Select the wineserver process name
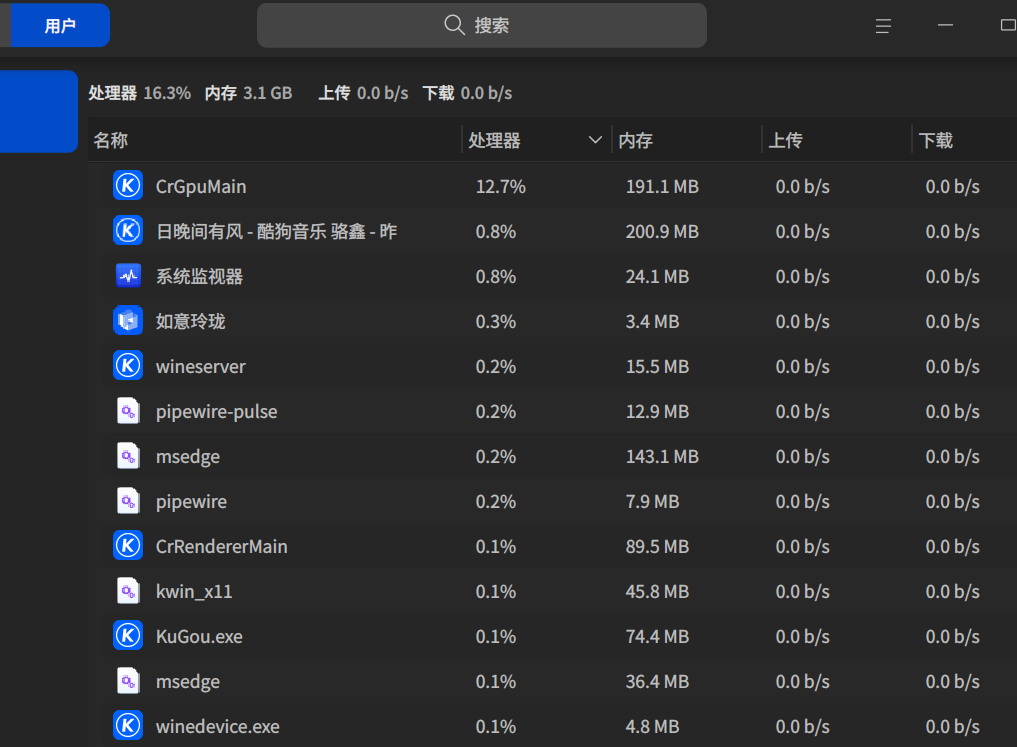1017x747 pixels. (x=201, y=367)
